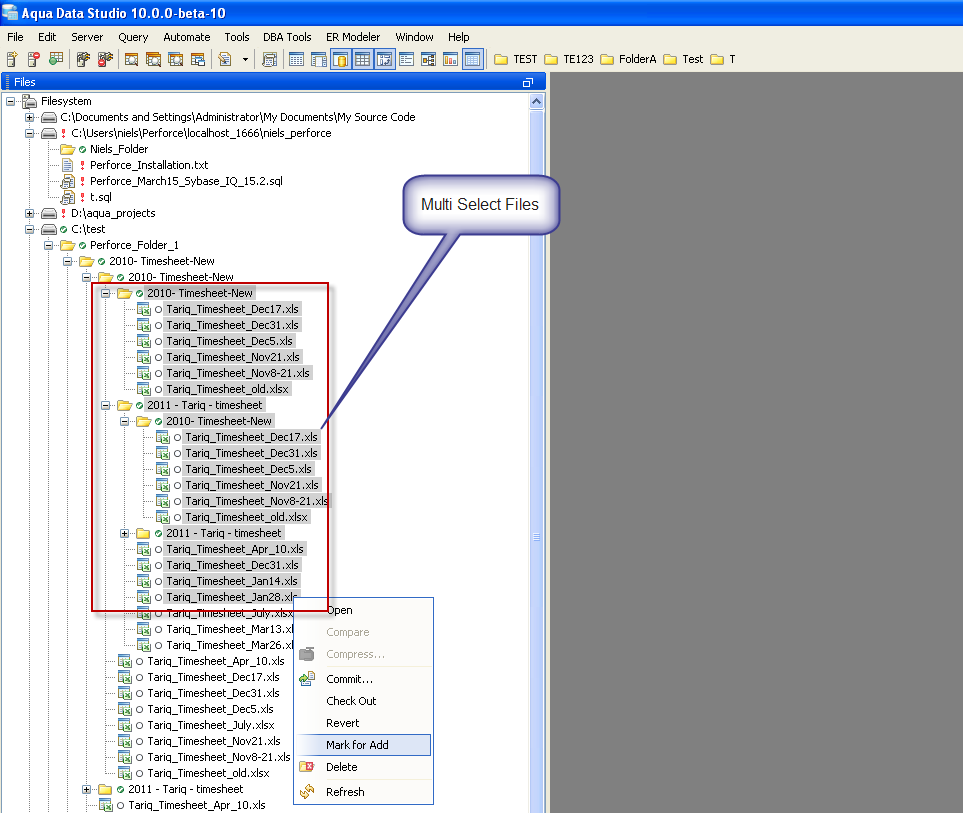Click the Files tree vertical scrollbar thumb grip

coord(536,537)
